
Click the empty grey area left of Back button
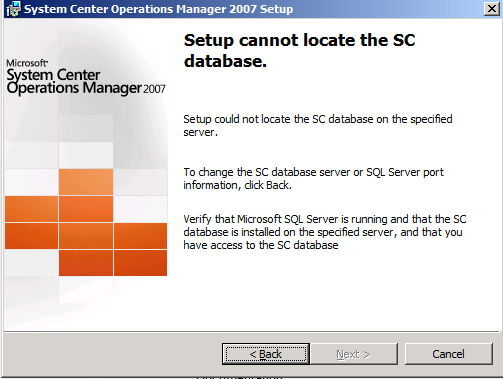[113, 354]
